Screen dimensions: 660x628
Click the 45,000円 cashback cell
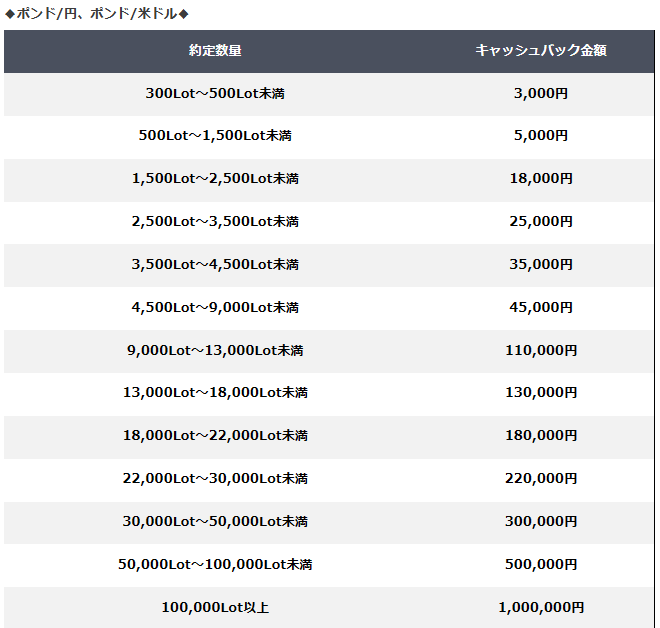540,308
